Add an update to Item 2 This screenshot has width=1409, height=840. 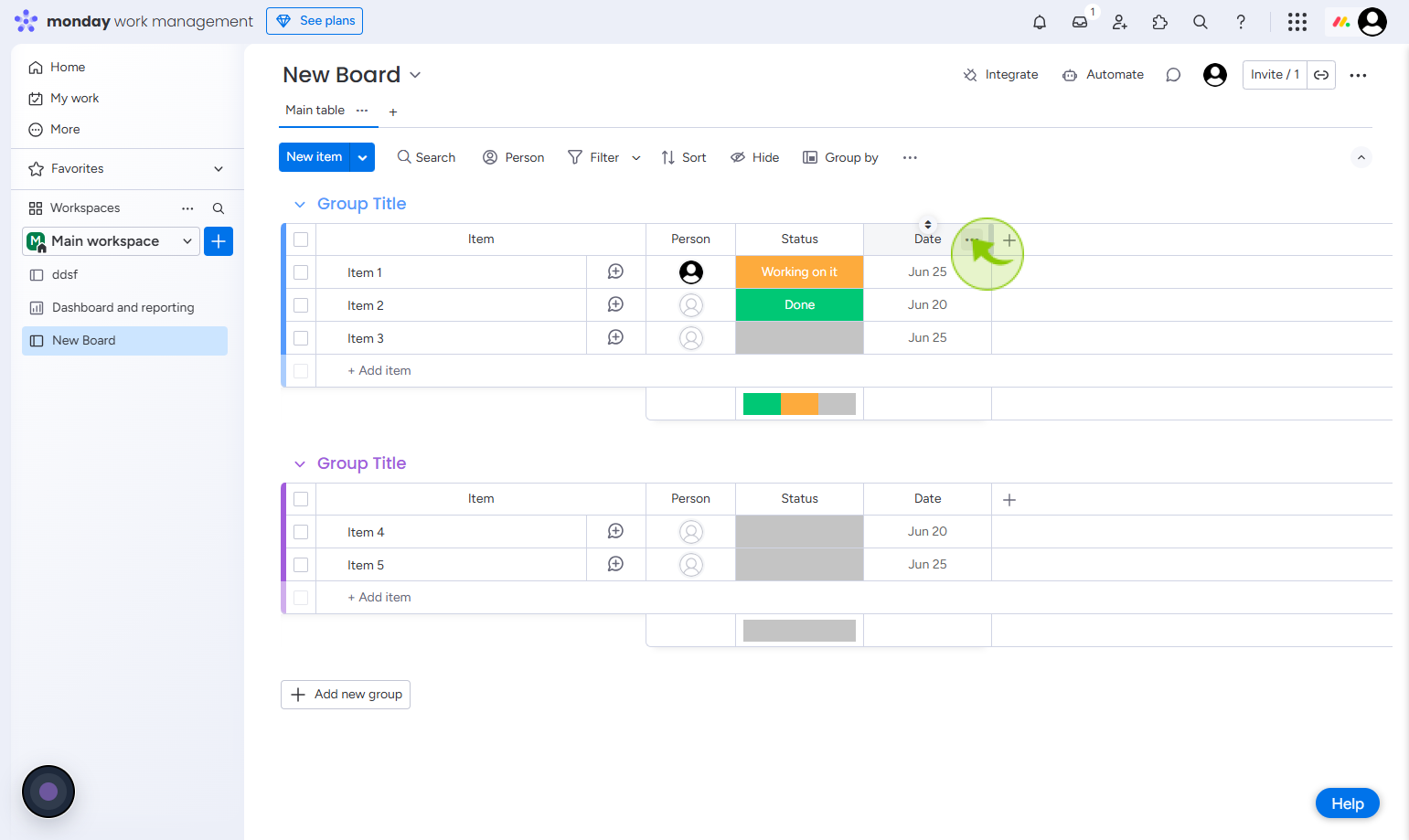[616, 304]
